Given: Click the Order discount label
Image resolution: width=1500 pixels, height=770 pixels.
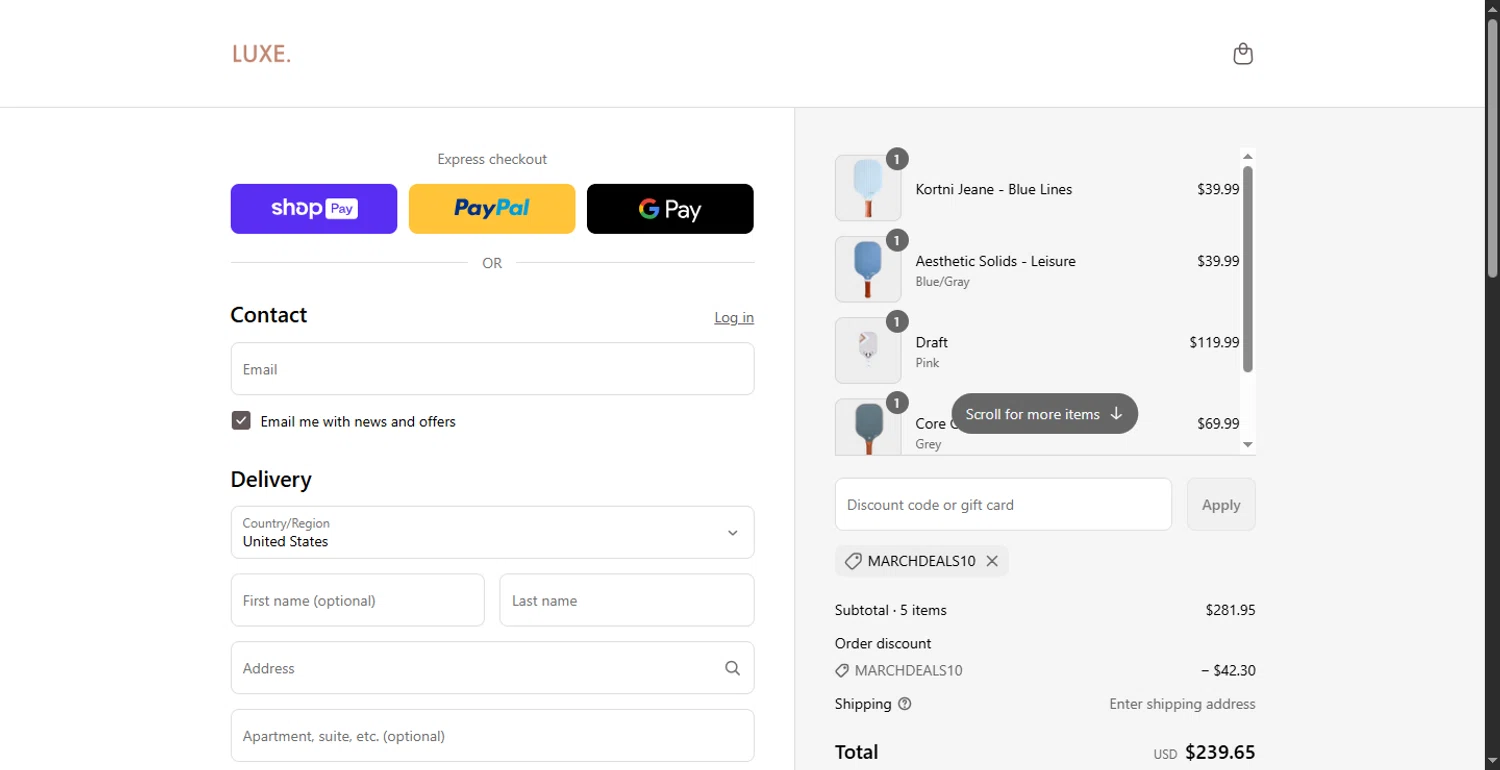Looking at the screenshot, I should [x=883, y=643].
